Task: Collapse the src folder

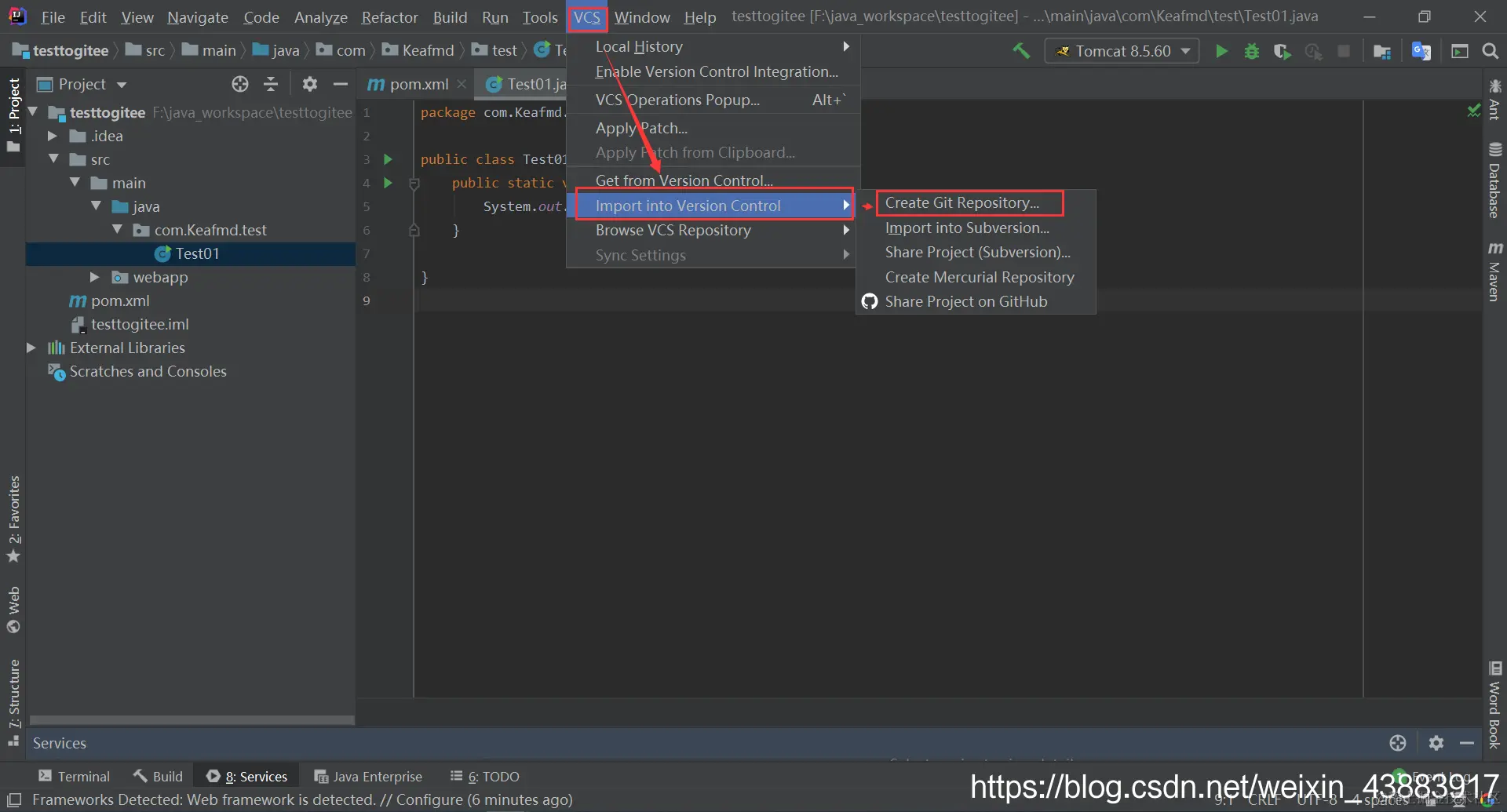Action: click(54, 159)
